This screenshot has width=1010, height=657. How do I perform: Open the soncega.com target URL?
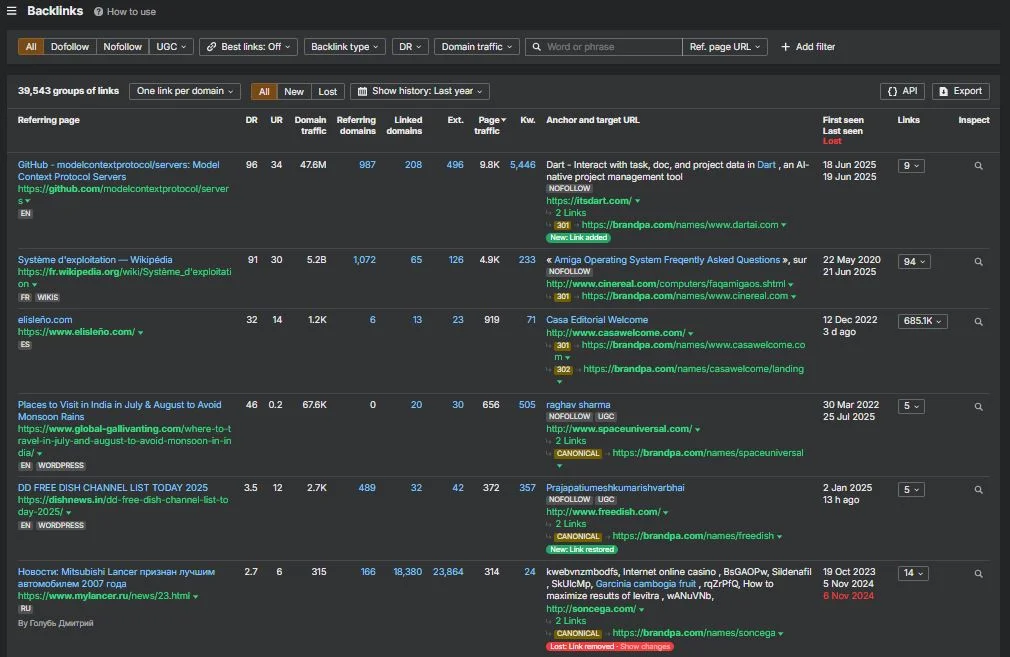tap(591, 609)
